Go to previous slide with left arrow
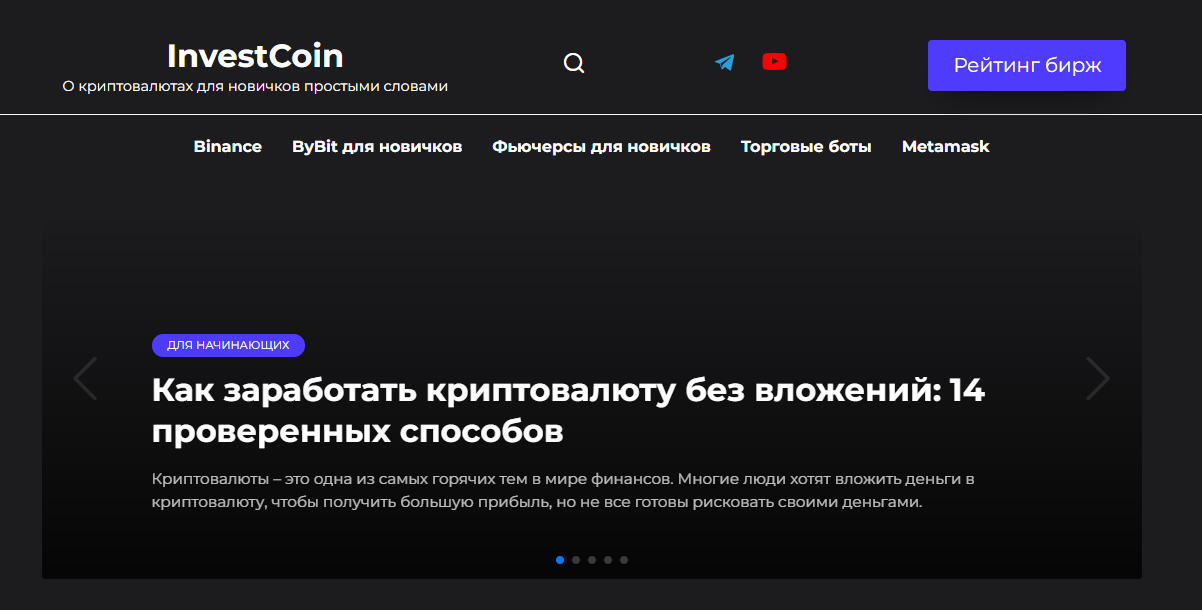Screen dimensions: 1202x610 (x=86, y=379)
